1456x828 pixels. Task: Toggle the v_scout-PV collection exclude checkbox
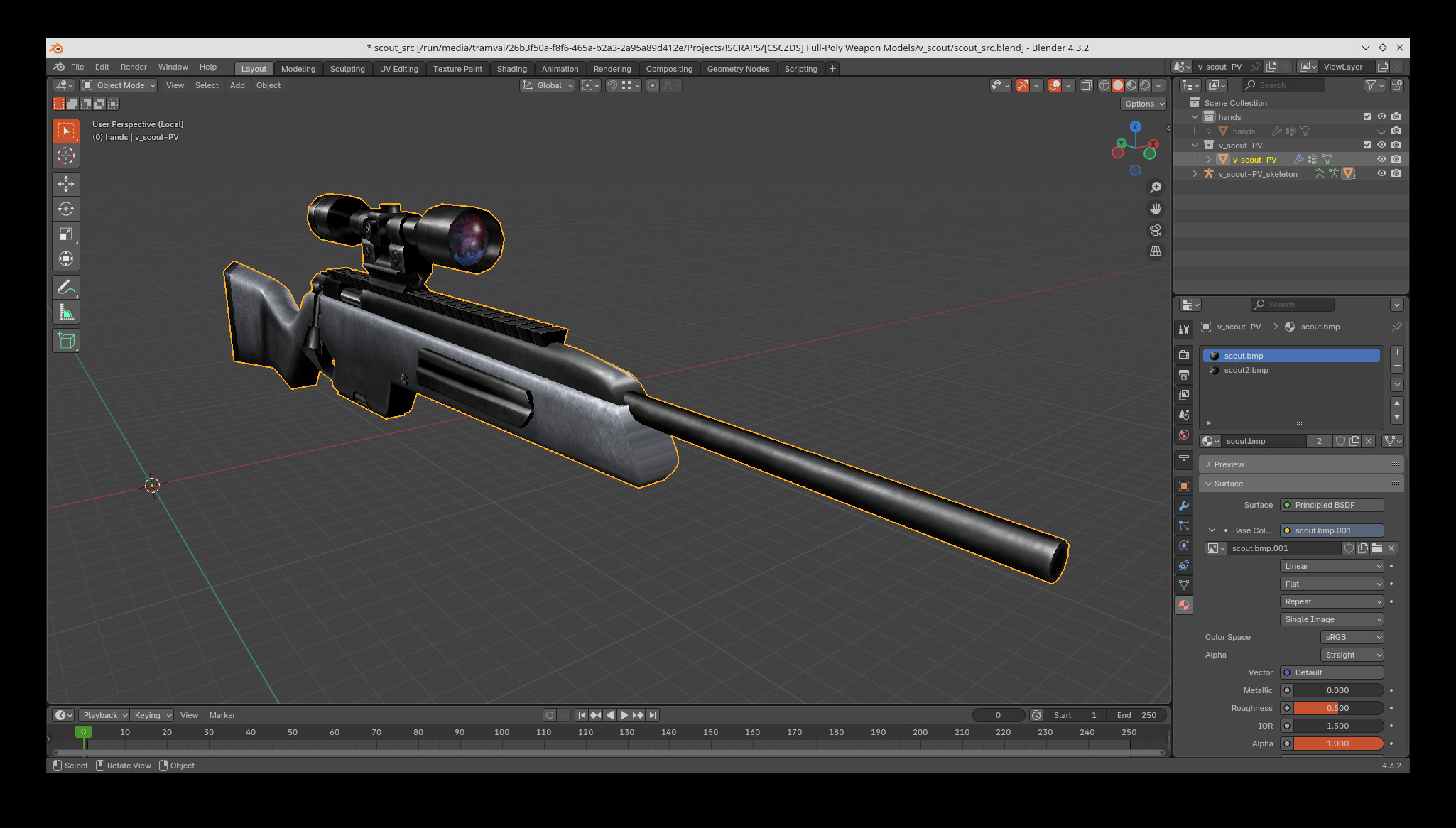[x=1367, y=145]
